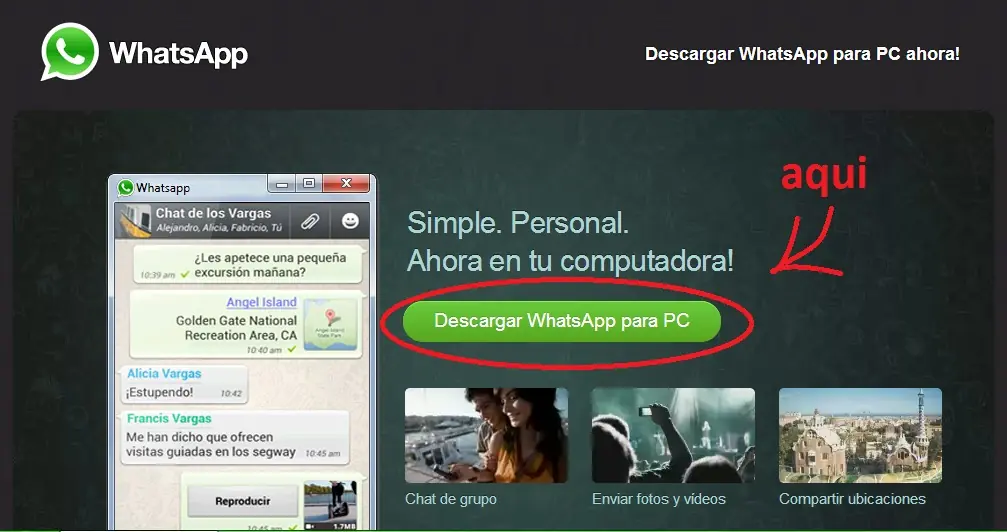This screenshot has height=532, width=1007.
Task: Click the Angel Island map thumbnail
Action: 331,324
